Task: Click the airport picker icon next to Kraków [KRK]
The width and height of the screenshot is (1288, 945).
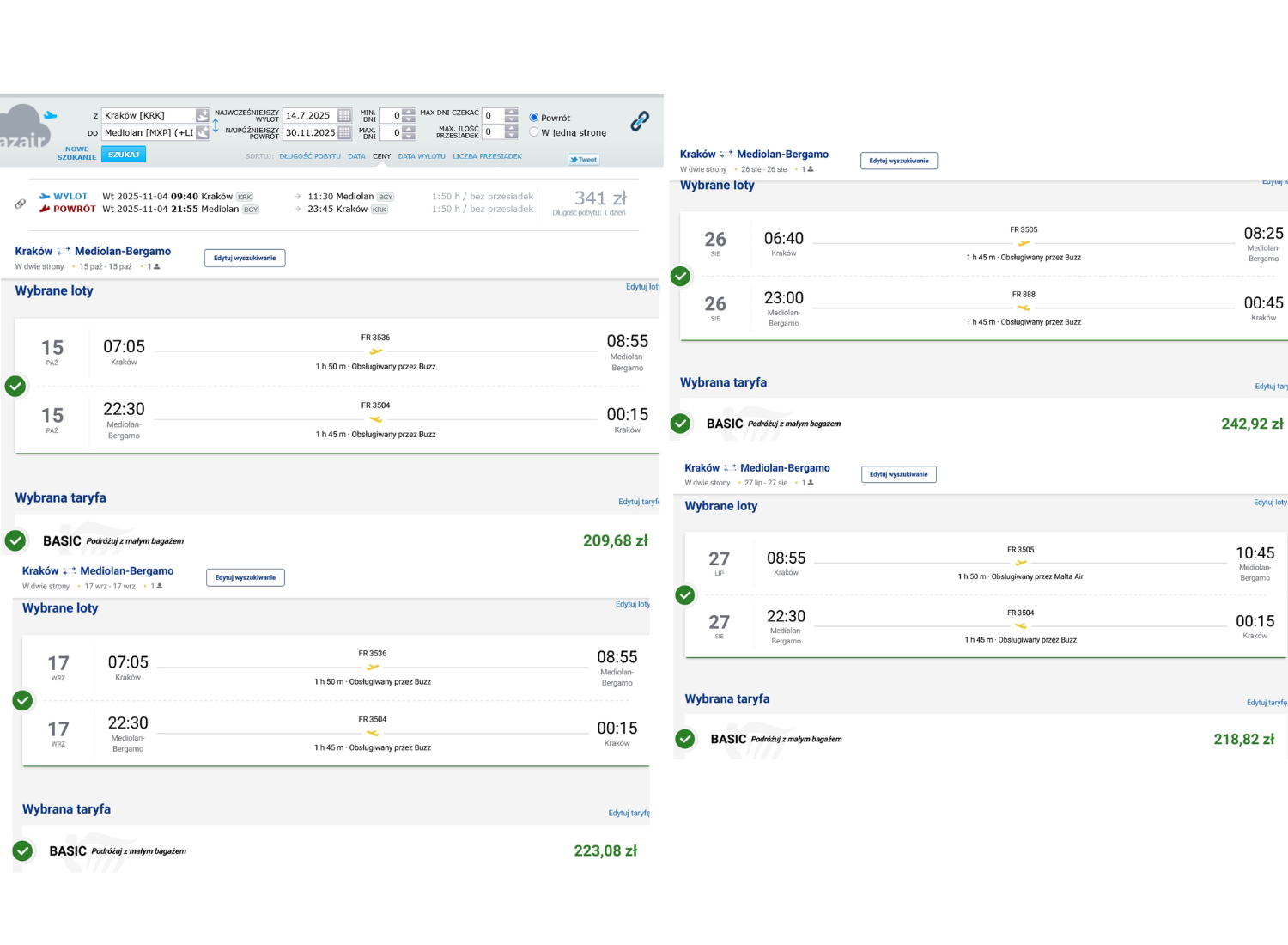Action: [x=203, y=115]
